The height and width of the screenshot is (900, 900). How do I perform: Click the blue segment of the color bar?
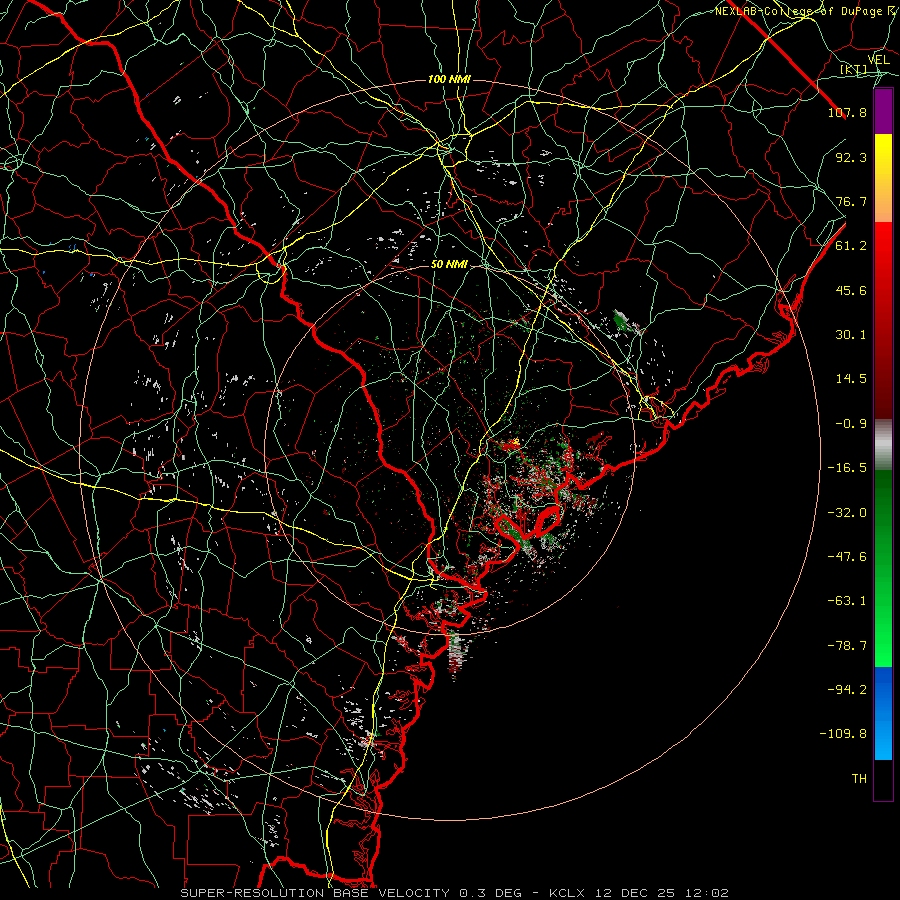pos(883,713)
